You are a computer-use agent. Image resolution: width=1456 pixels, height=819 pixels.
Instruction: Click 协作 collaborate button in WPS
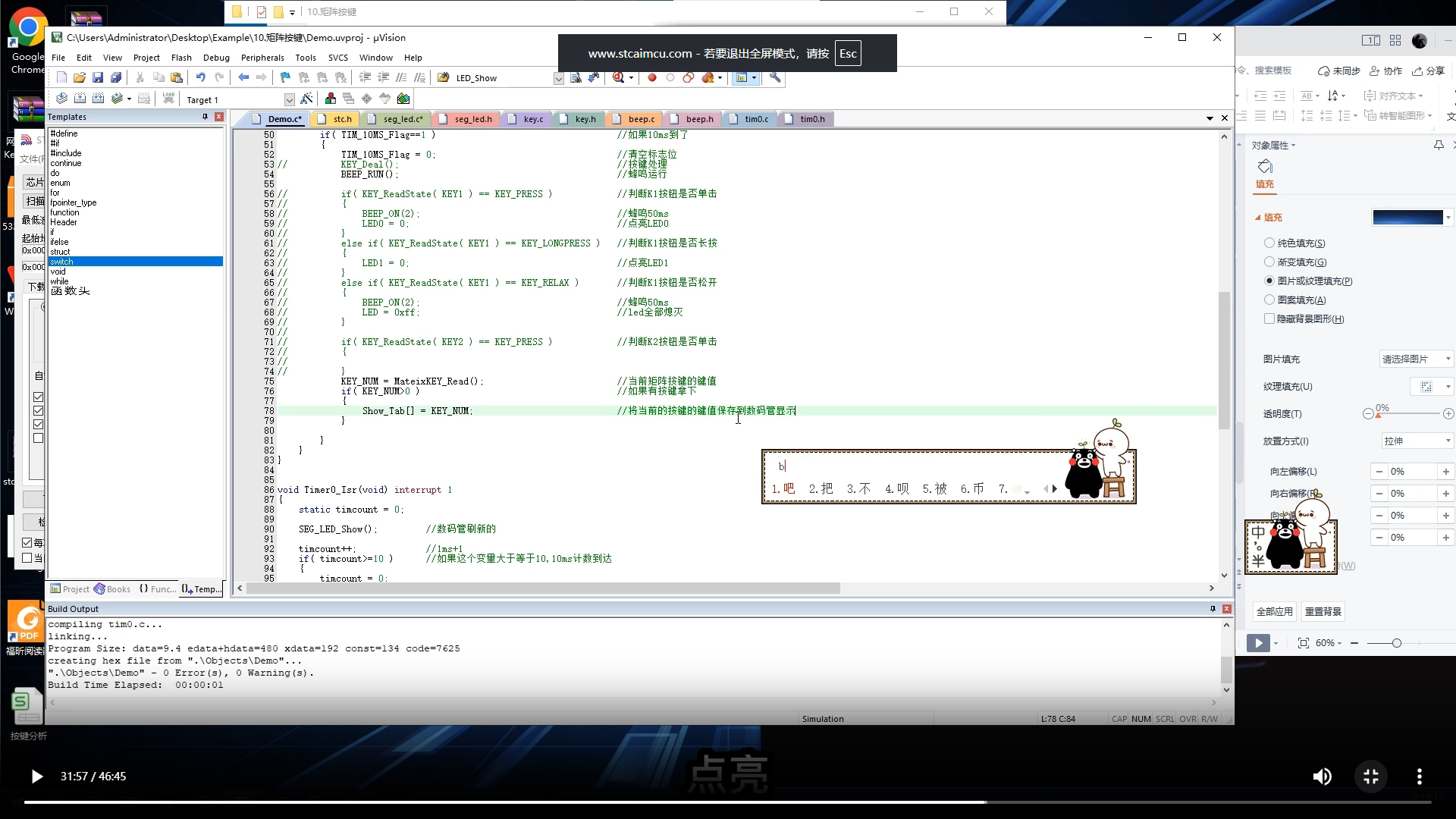point(1386,71)
